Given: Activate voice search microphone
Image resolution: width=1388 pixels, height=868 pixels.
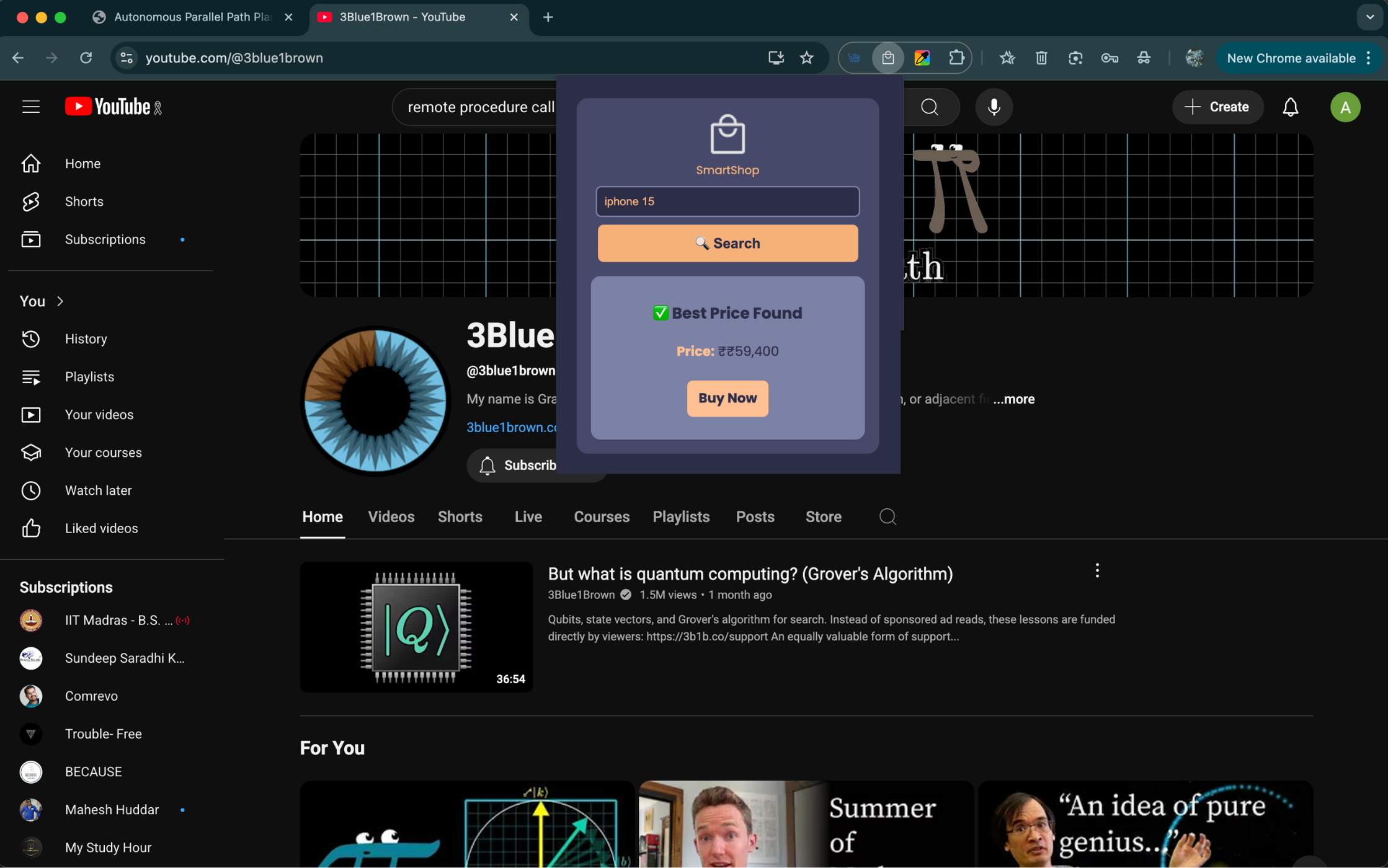Looking at the screenshot, I should (x=994, y=107).
